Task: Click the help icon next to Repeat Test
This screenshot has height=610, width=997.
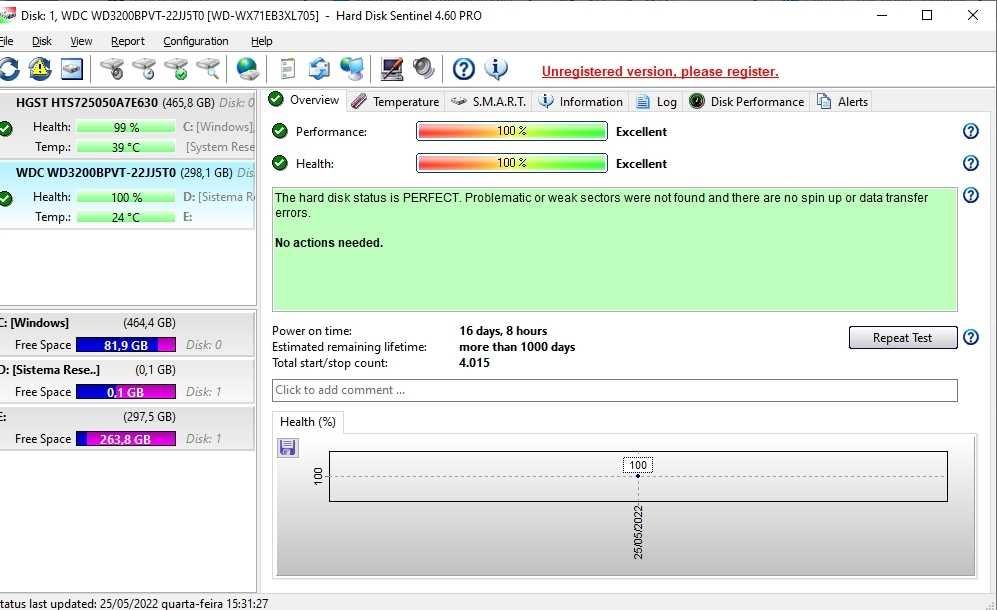Action: pos(970,336)
